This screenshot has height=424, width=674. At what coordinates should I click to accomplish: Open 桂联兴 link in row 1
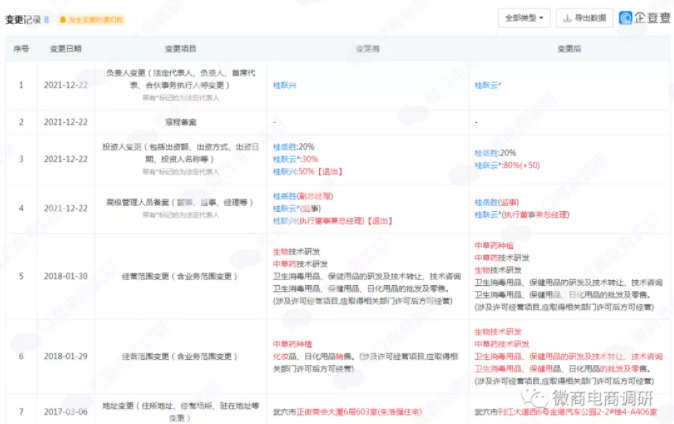pyautogui.click(x=286, y=85)
